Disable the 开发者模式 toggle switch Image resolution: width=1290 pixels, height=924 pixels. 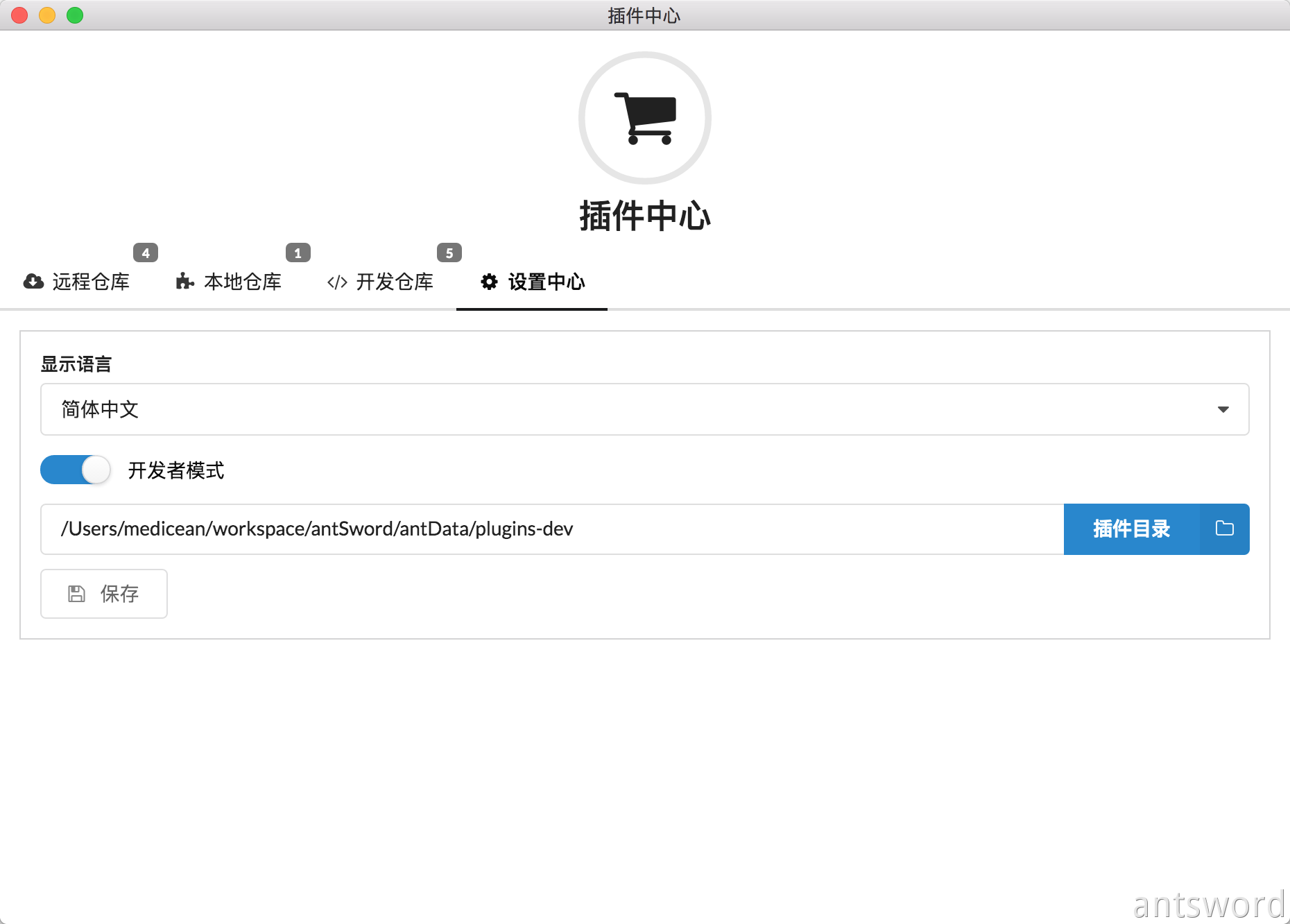(76, 470)
